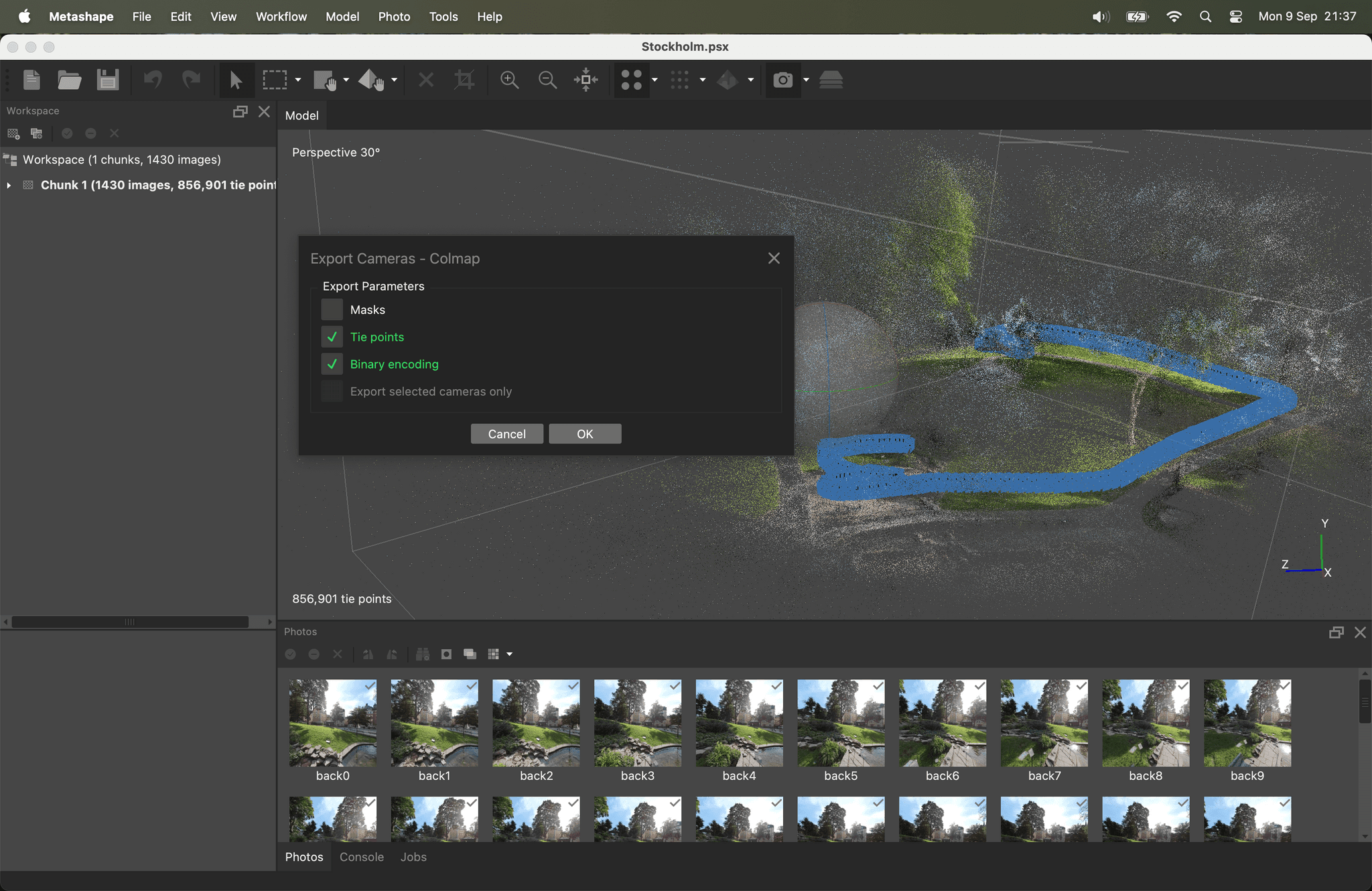Open the thumbnail size dropdown in Photos pane

(x=509, y=654)
